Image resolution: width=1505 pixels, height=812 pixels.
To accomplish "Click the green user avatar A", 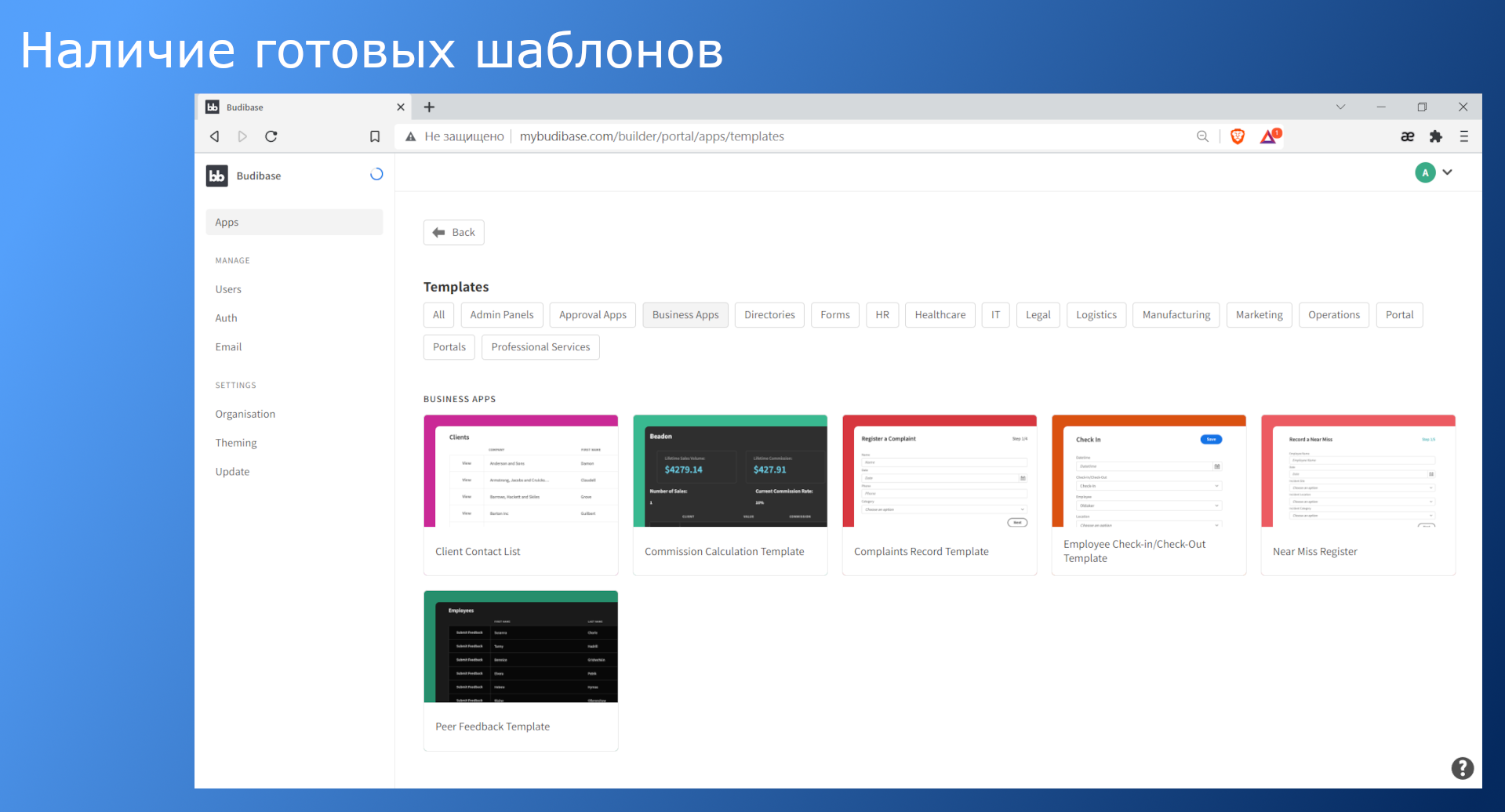I will pyautogui.click(x=1425, y=172).
